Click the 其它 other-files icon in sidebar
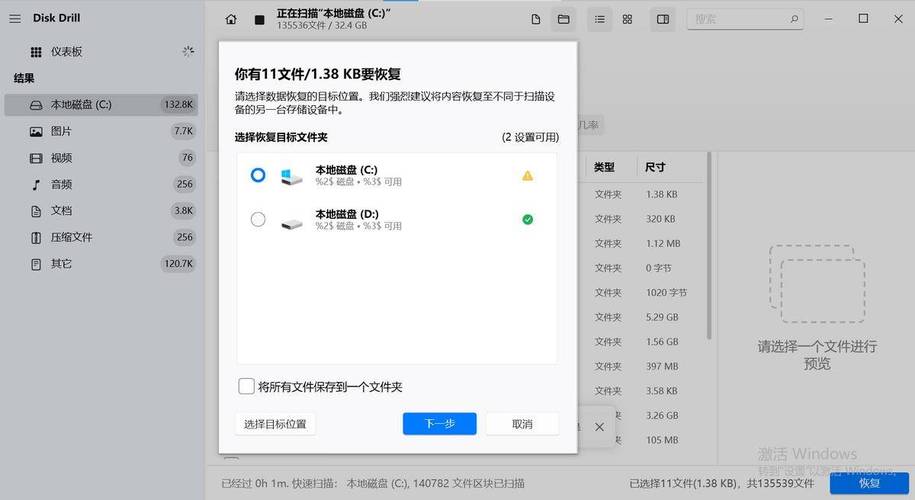Image resolution: width=915 pixels, height=500 pixels. point(36,264)
